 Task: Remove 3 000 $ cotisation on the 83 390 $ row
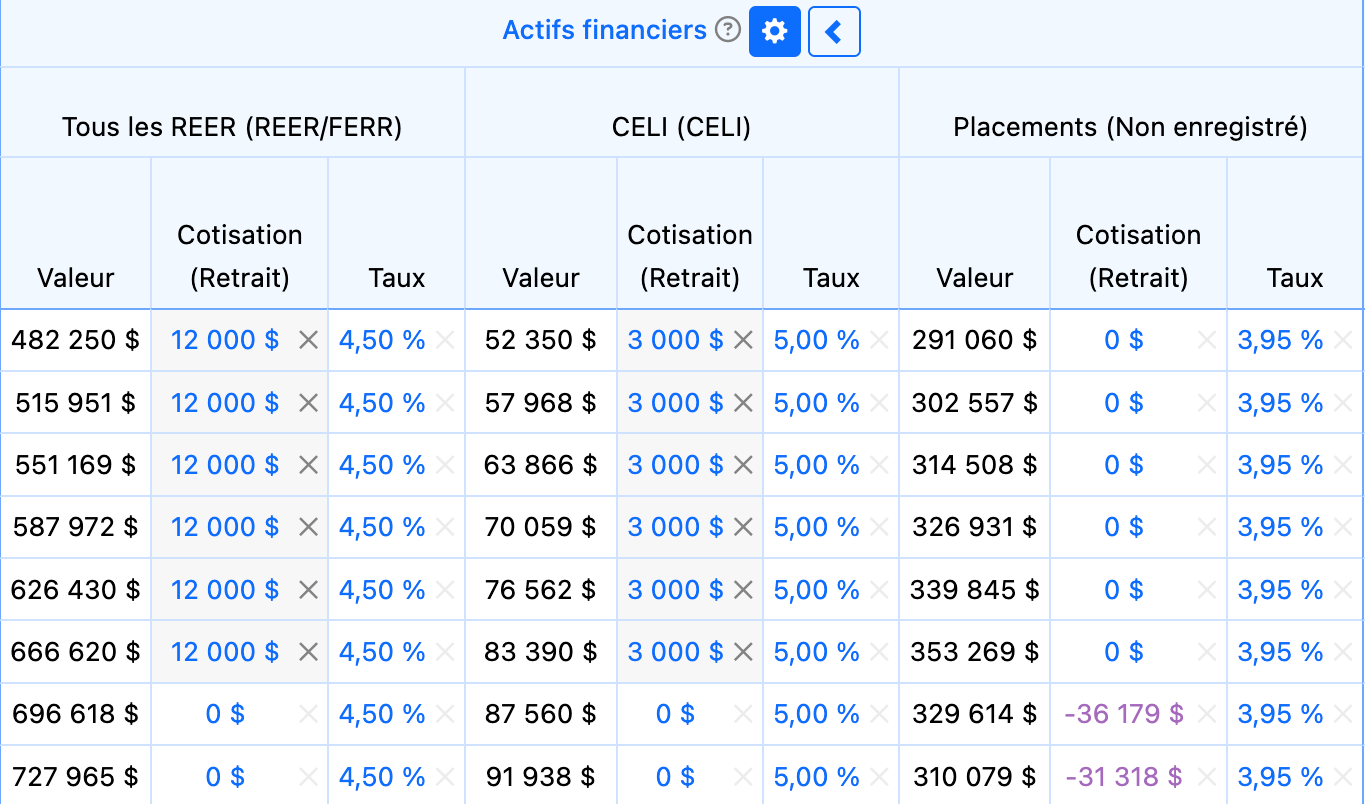coord(742,653)
